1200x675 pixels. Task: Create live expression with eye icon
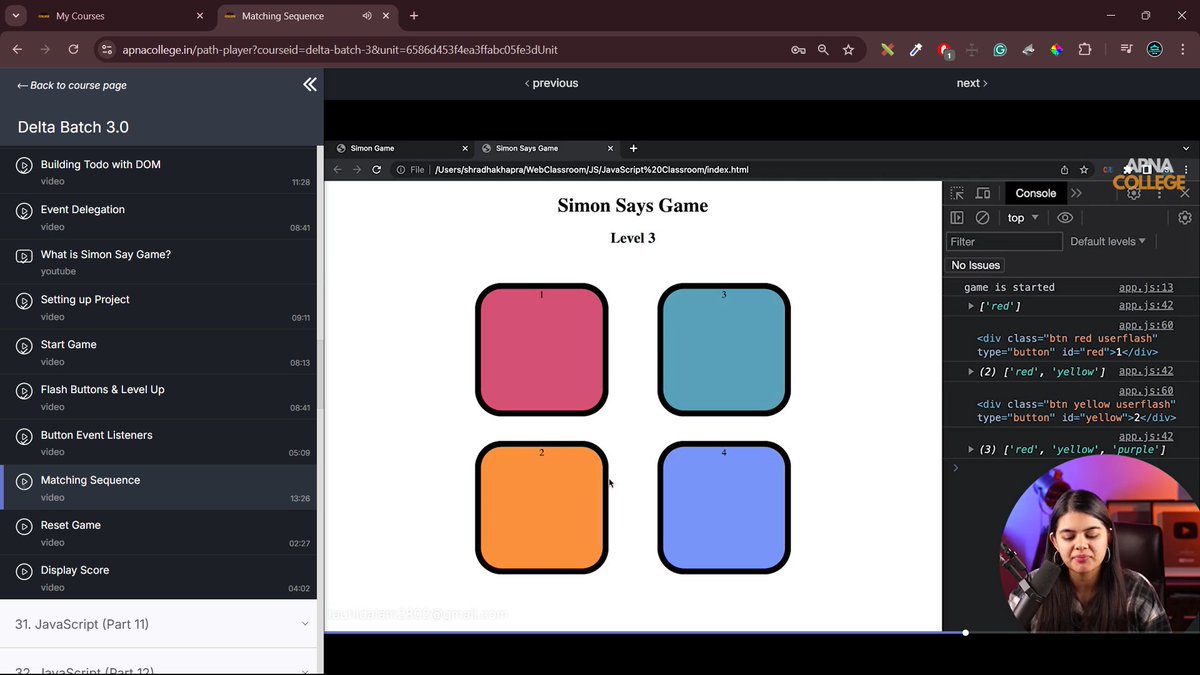1065,218
